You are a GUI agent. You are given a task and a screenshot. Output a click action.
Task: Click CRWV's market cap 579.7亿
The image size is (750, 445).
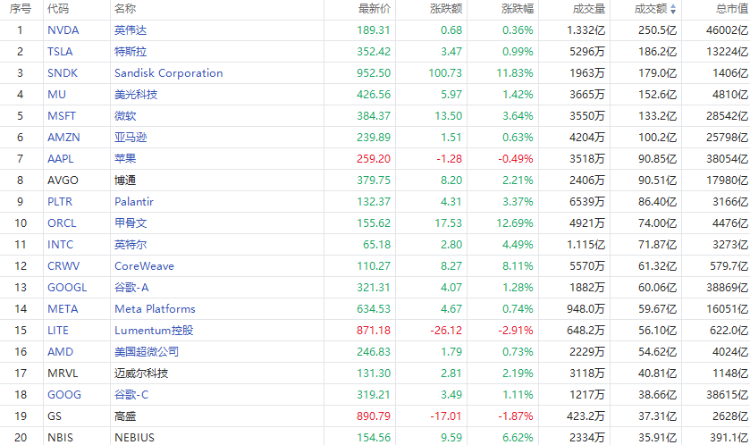[729, 266]
